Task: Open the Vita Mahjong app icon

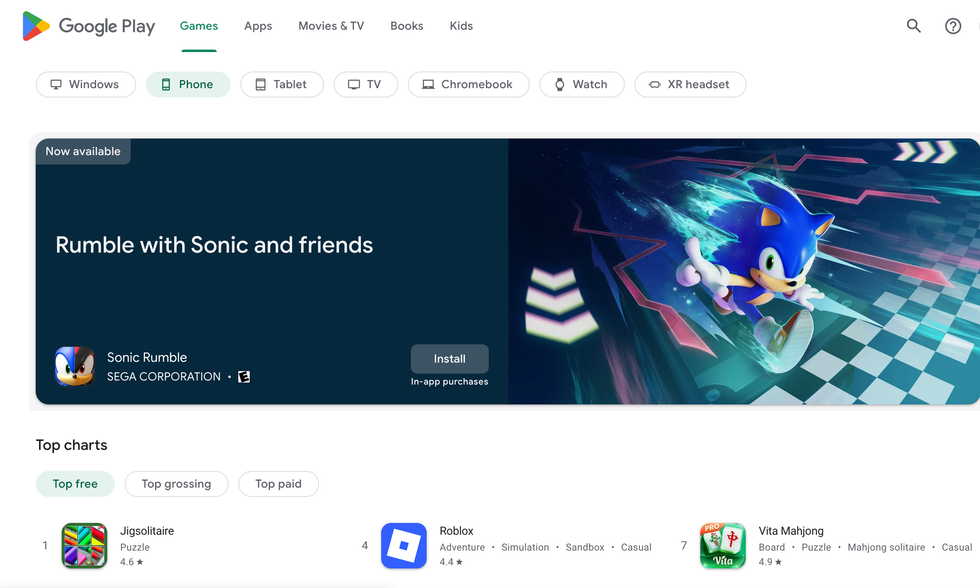Action: tap(723, 546)
